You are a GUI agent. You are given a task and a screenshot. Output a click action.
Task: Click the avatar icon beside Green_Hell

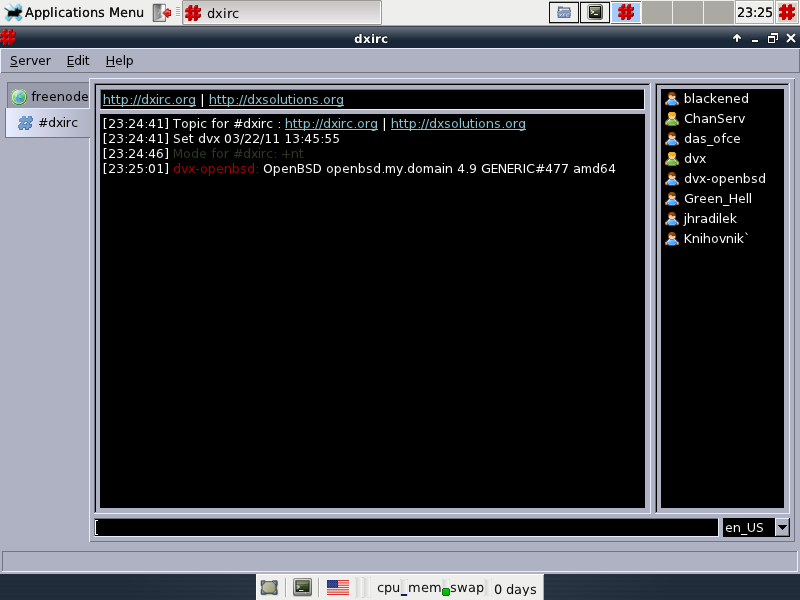click(672, 198)
